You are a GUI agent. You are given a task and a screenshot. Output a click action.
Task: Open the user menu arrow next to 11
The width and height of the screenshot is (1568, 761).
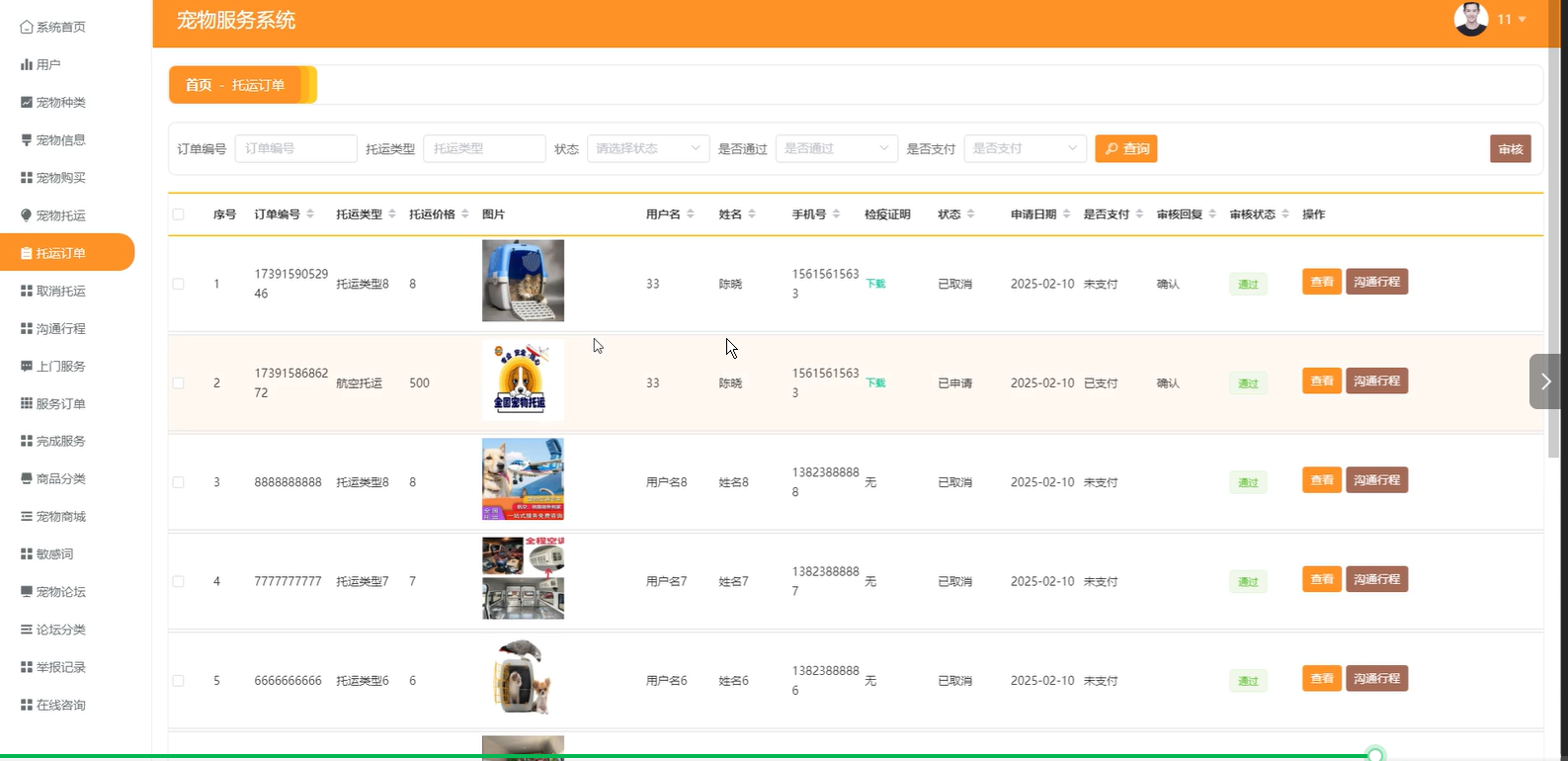pyautogui.click(x=1523, y=19)
